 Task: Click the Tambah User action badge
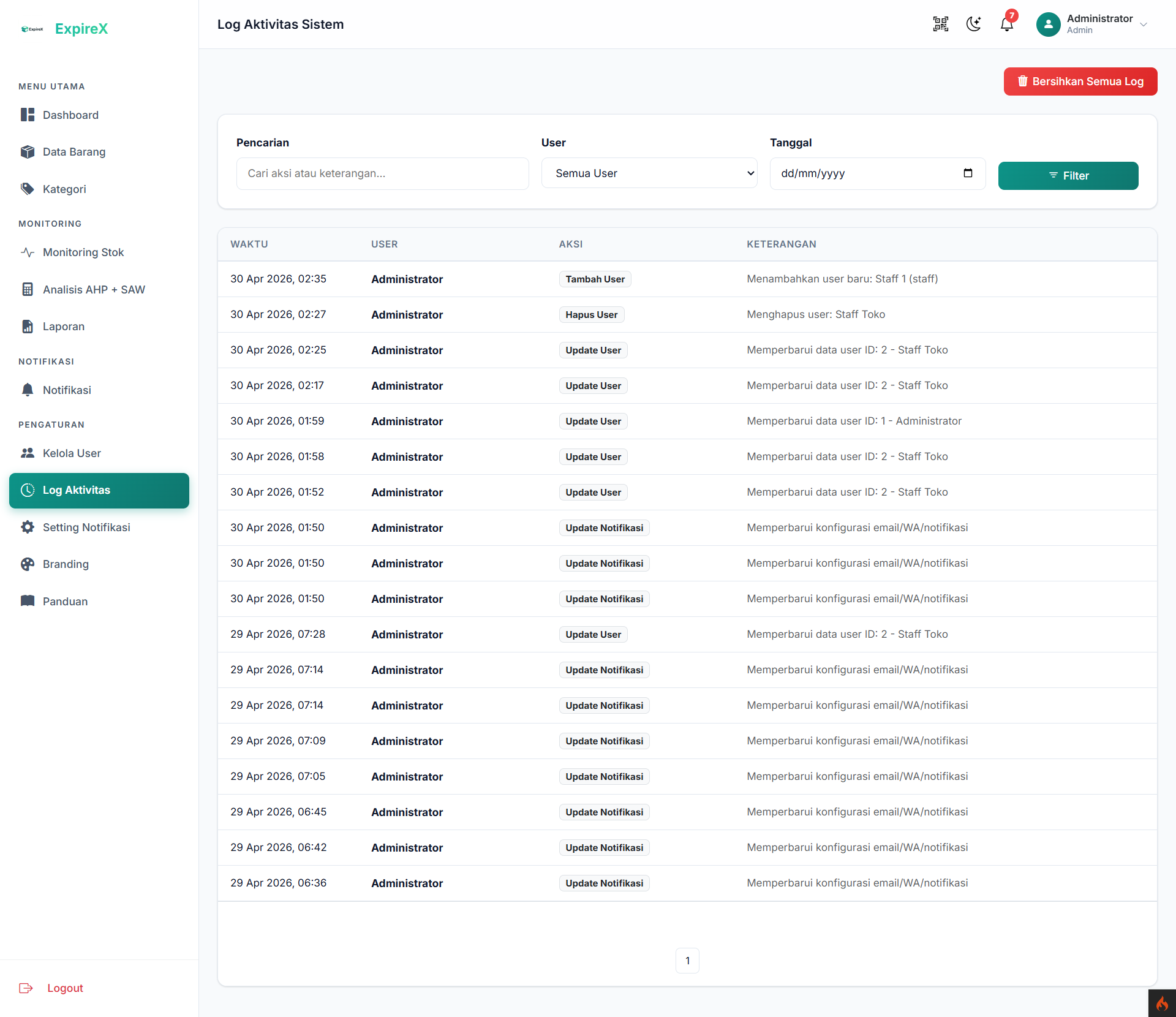click(595, 279)
